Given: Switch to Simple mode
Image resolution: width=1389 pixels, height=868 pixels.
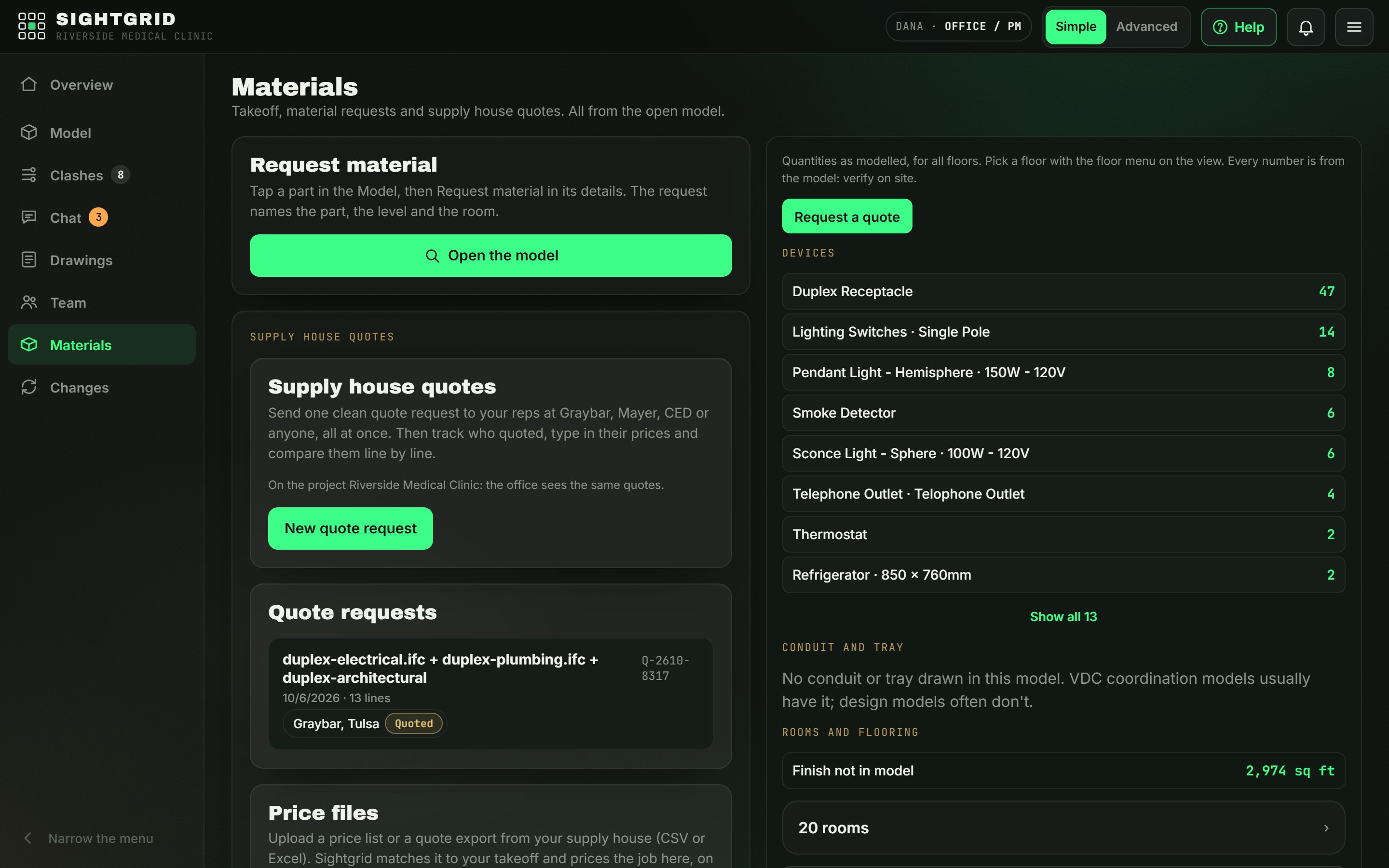Looking at the screenshot, I should (x=1076, y=27).
